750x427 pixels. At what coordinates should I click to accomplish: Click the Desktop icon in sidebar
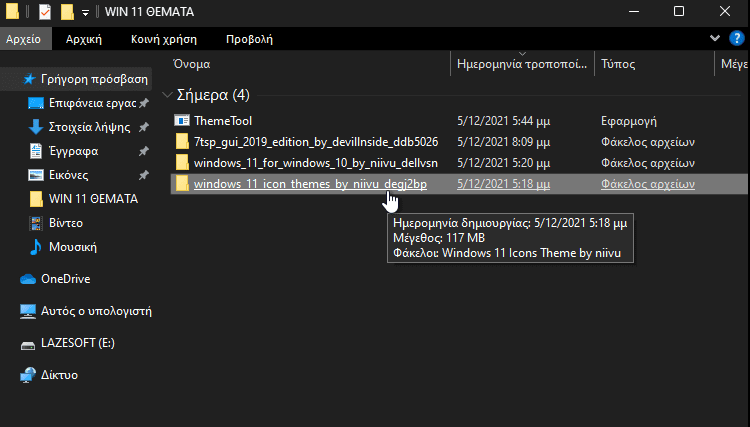(x=36, y=103)
